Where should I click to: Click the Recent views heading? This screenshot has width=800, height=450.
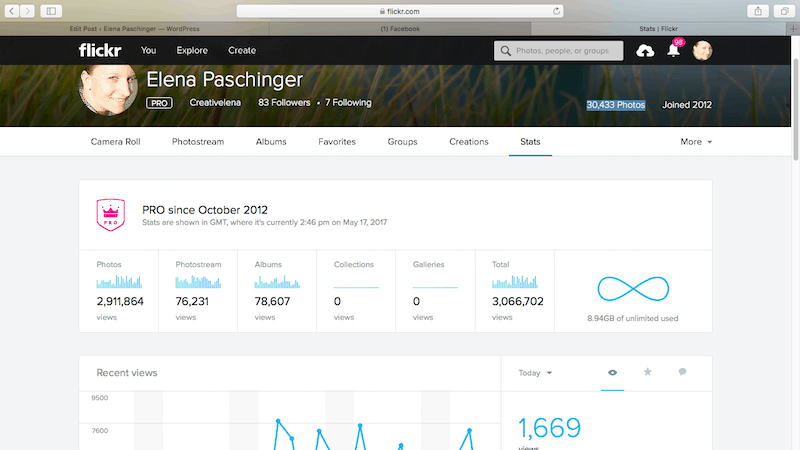127,373
